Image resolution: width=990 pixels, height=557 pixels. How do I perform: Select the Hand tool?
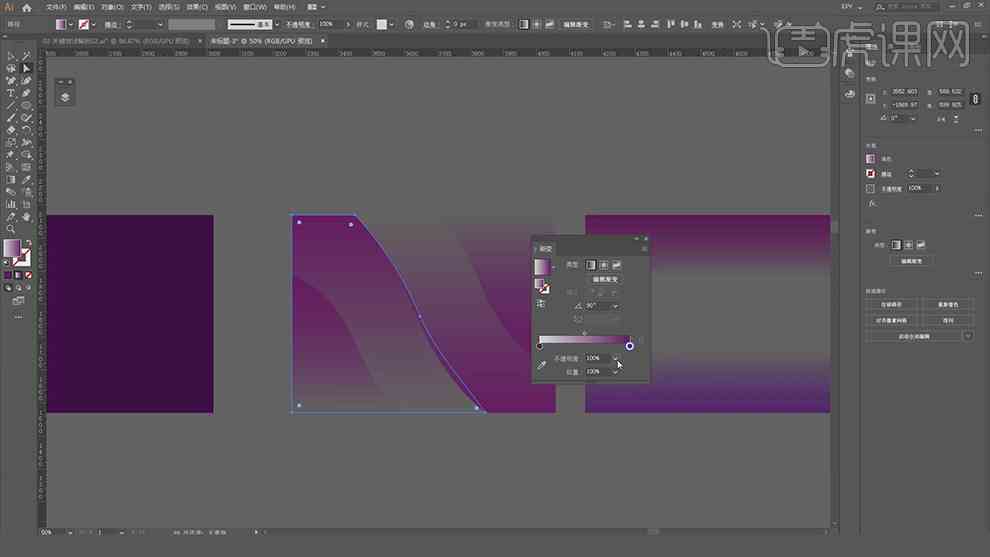tap(26, 217)
